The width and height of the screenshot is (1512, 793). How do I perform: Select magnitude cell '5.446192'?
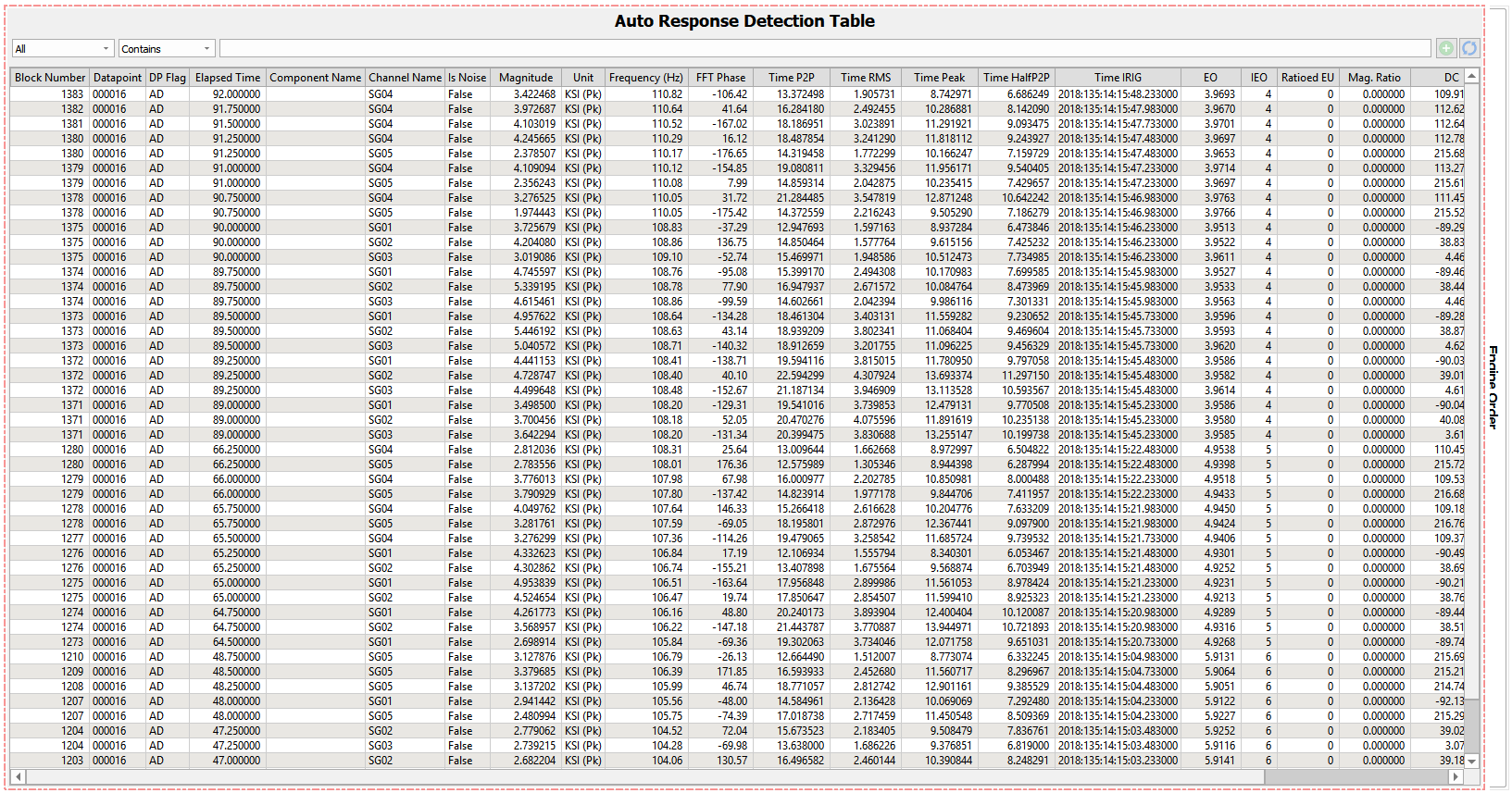pyautogui.click(x=526, y=331)
